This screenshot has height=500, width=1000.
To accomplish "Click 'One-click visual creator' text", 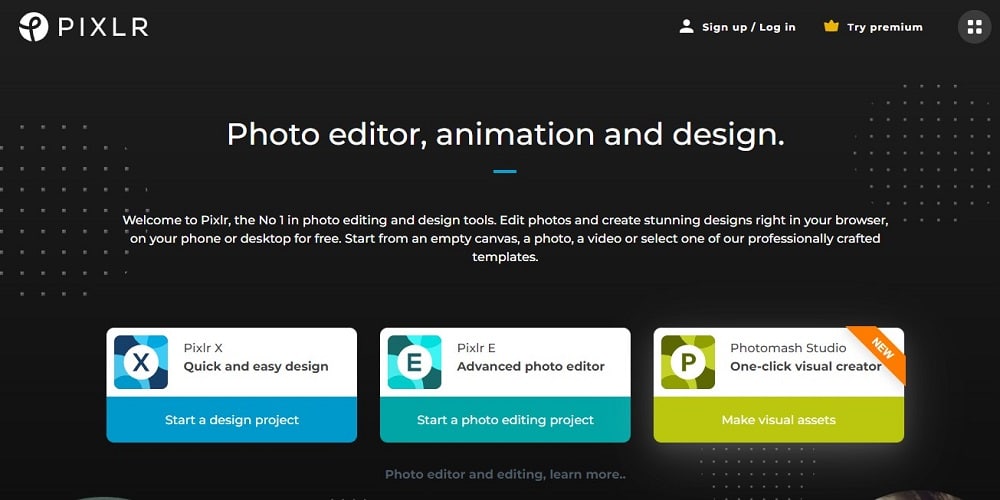I will coord(806,367).
